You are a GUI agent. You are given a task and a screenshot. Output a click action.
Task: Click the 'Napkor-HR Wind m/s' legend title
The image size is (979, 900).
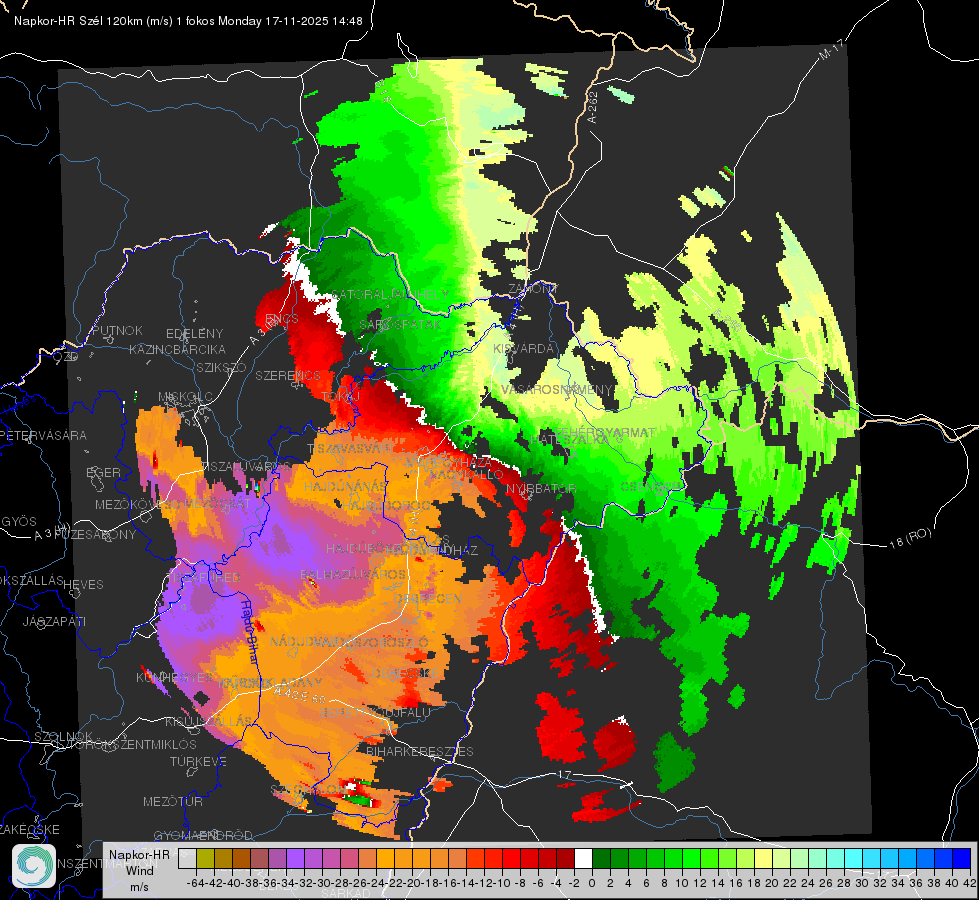point(139,870)
